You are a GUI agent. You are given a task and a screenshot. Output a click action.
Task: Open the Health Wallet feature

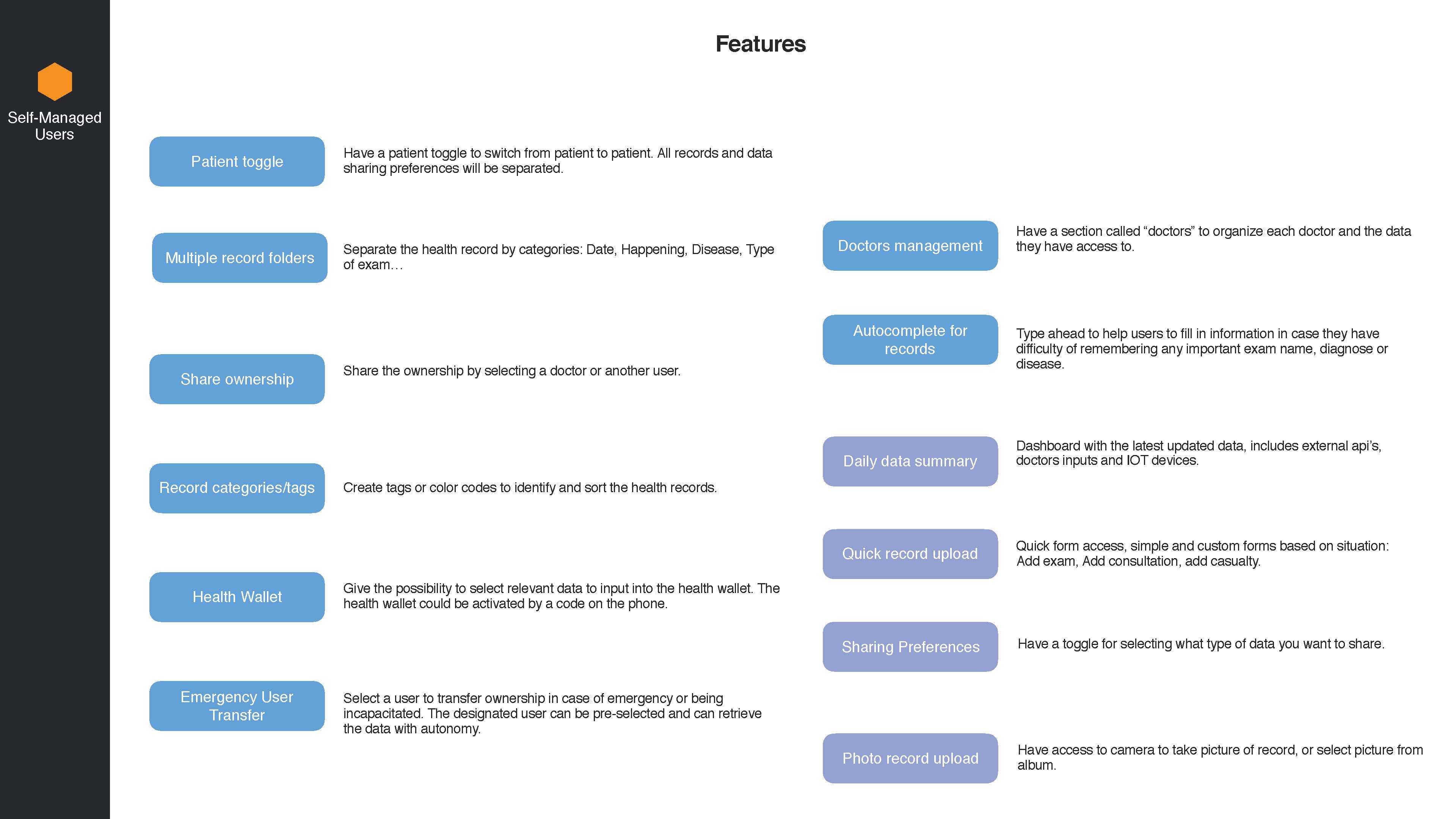click(x=237, y=597)
